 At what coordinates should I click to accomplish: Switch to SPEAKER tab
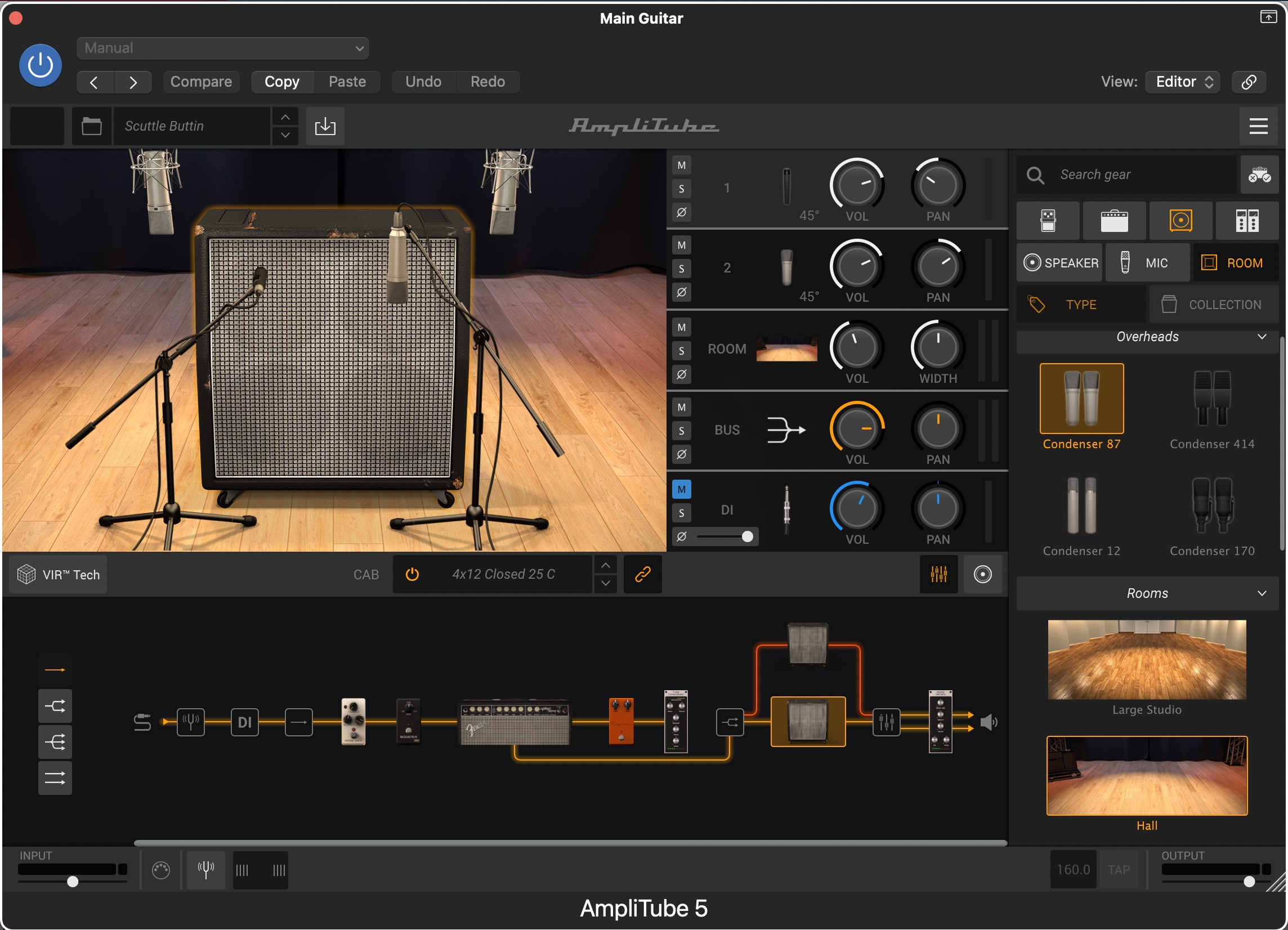point(1059,263)
